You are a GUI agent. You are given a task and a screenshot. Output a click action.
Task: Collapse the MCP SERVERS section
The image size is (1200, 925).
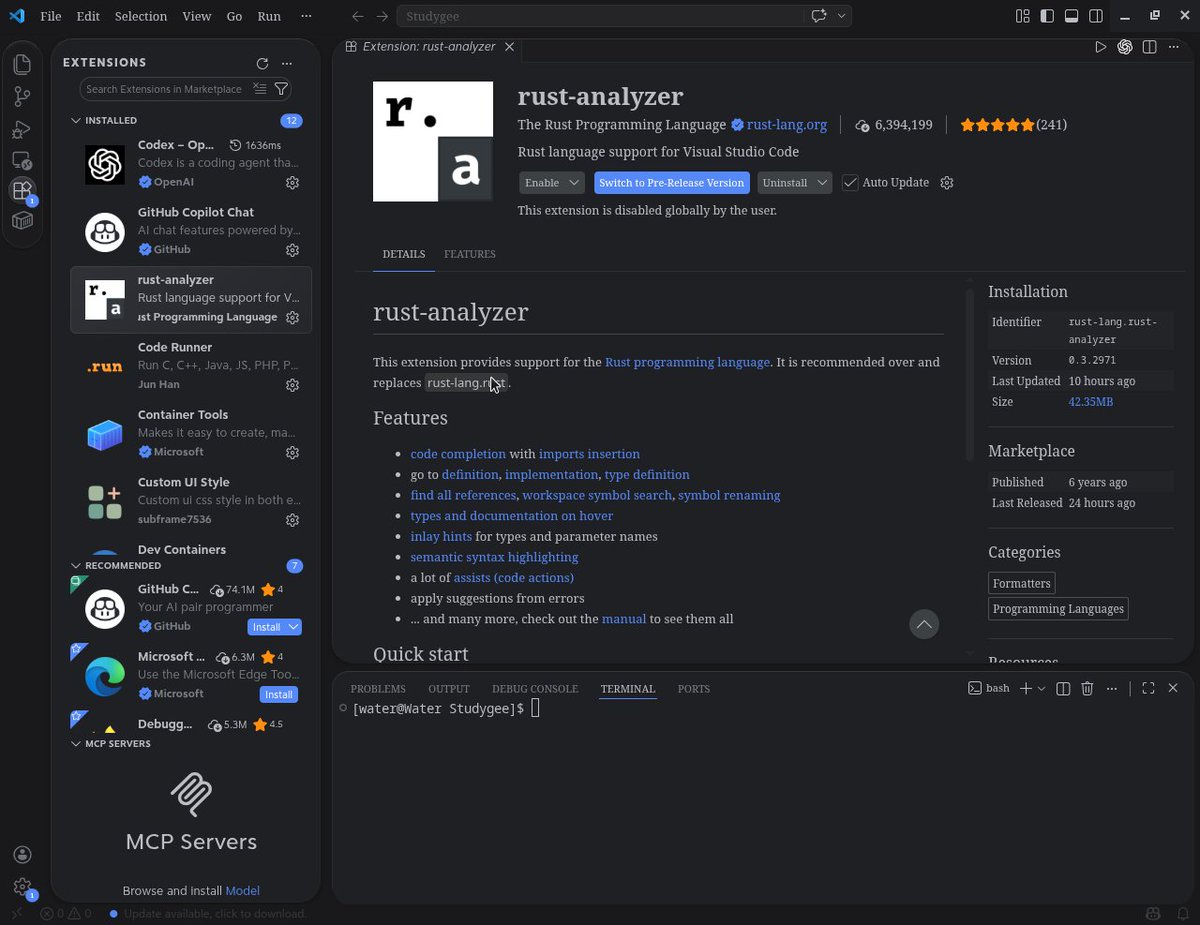pyautogui.click(x=75, y=744)
